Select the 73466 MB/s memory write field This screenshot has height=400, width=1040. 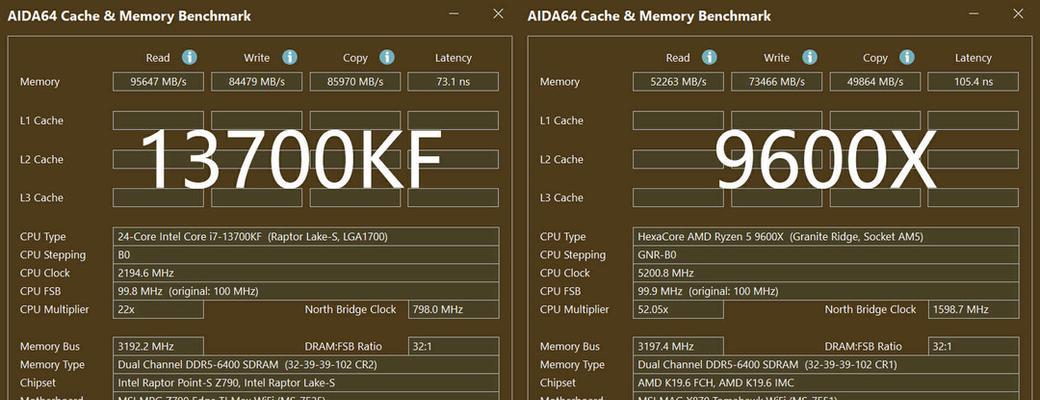tap(776, 82)
